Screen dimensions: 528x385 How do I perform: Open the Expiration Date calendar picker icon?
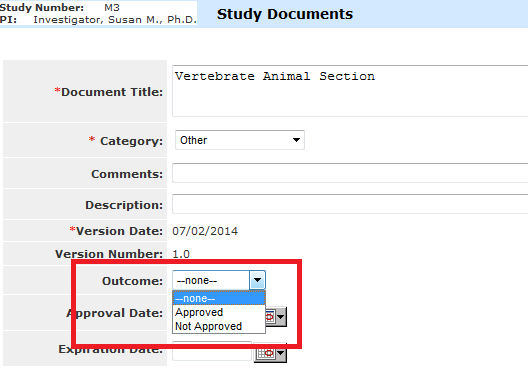(x=270, y=353)
